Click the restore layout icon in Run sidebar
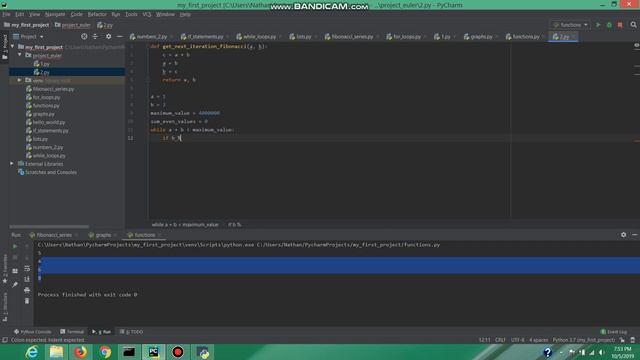 pos(15,271)
